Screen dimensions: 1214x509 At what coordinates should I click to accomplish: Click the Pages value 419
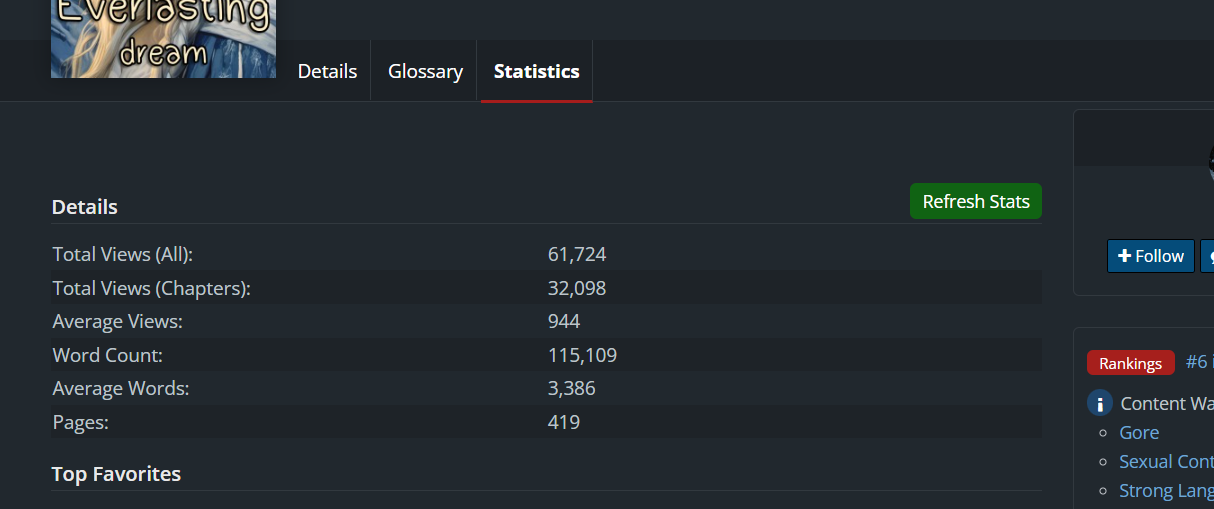564,422
